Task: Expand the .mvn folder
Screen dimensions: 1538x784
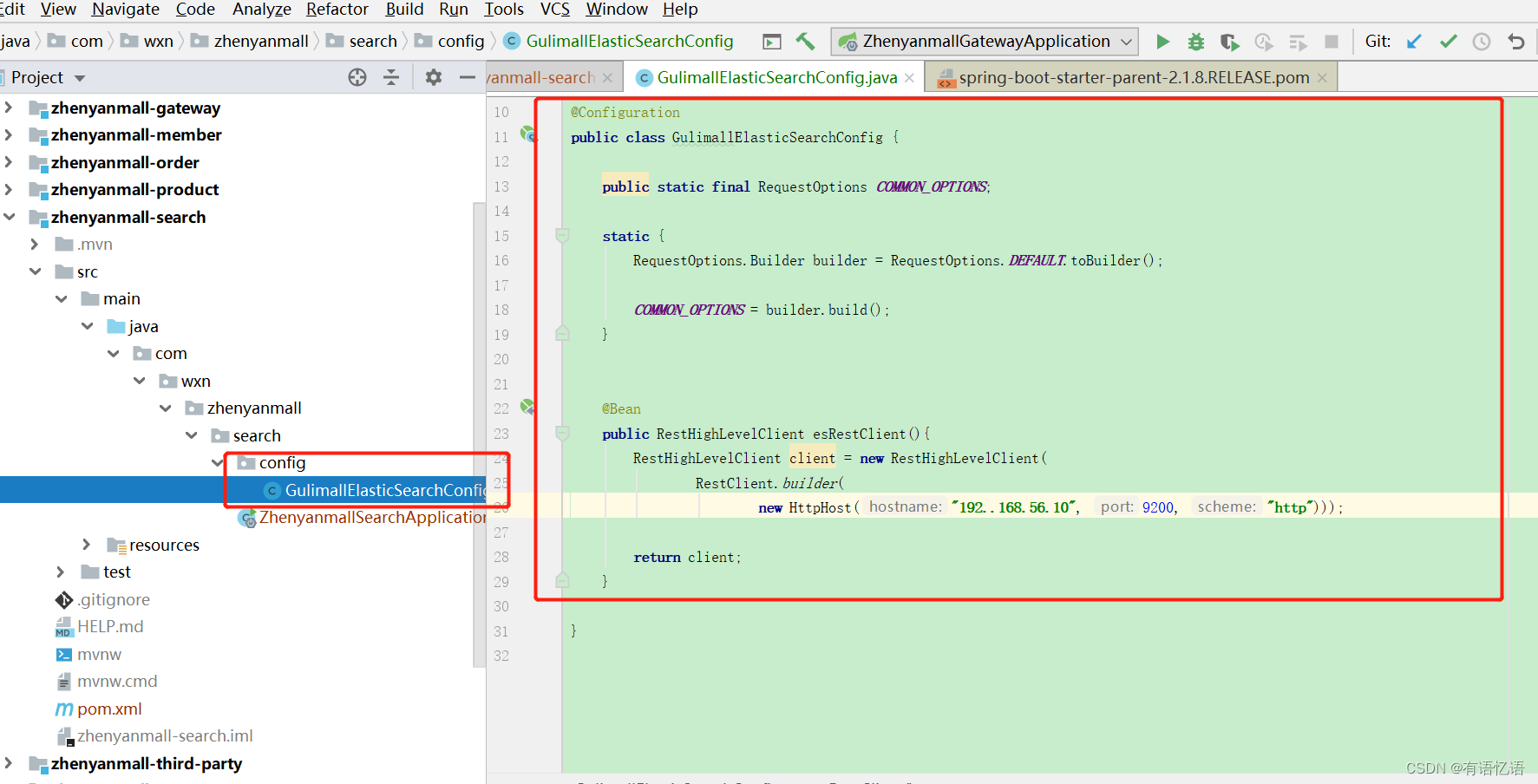Action: (x=35, y=244)
